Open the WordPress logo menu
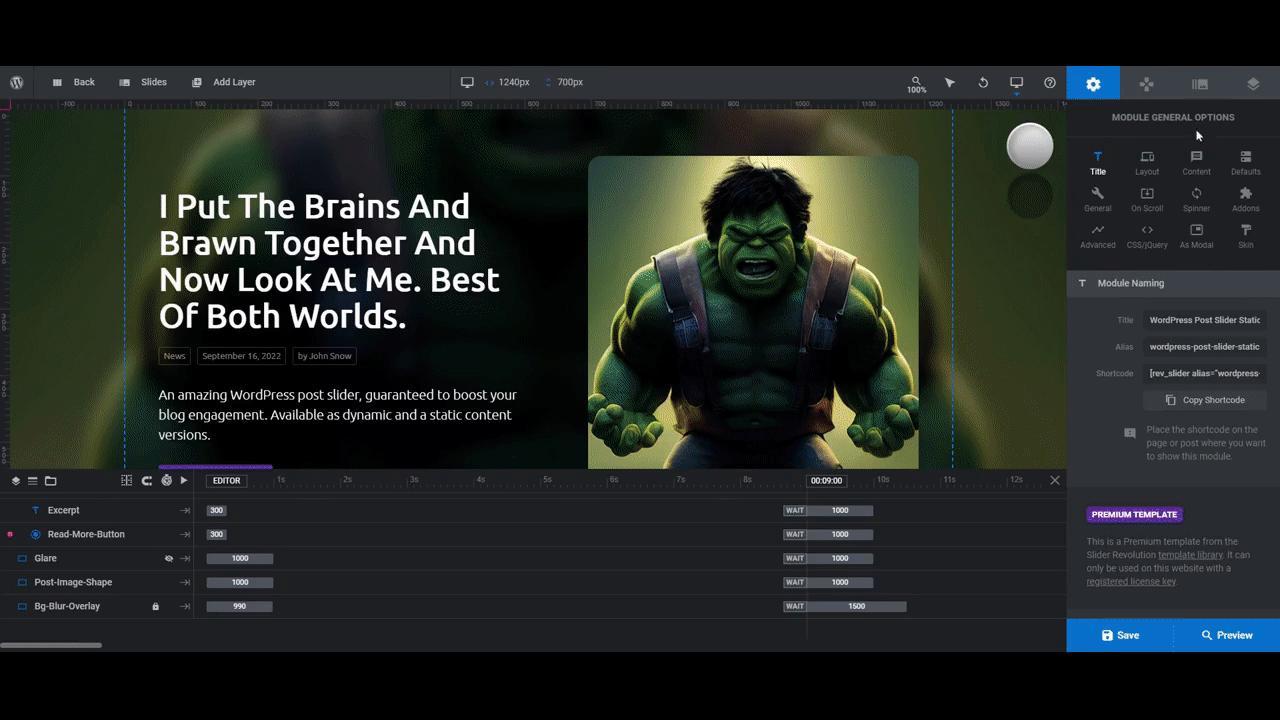The width and height of the screenshot is (1280, 720). pyautogui.click(x=17, y=82)
